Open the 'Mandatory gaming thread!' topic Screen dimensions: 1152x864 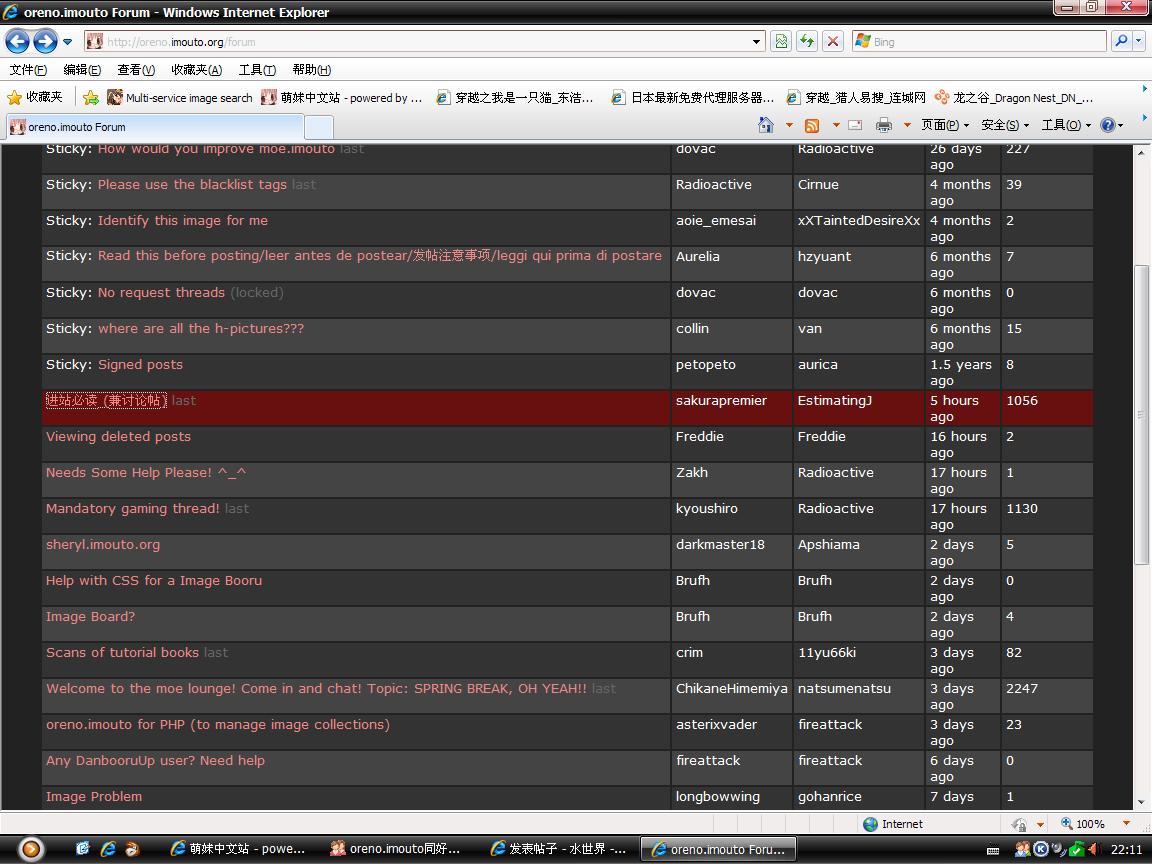pos(132,508)
